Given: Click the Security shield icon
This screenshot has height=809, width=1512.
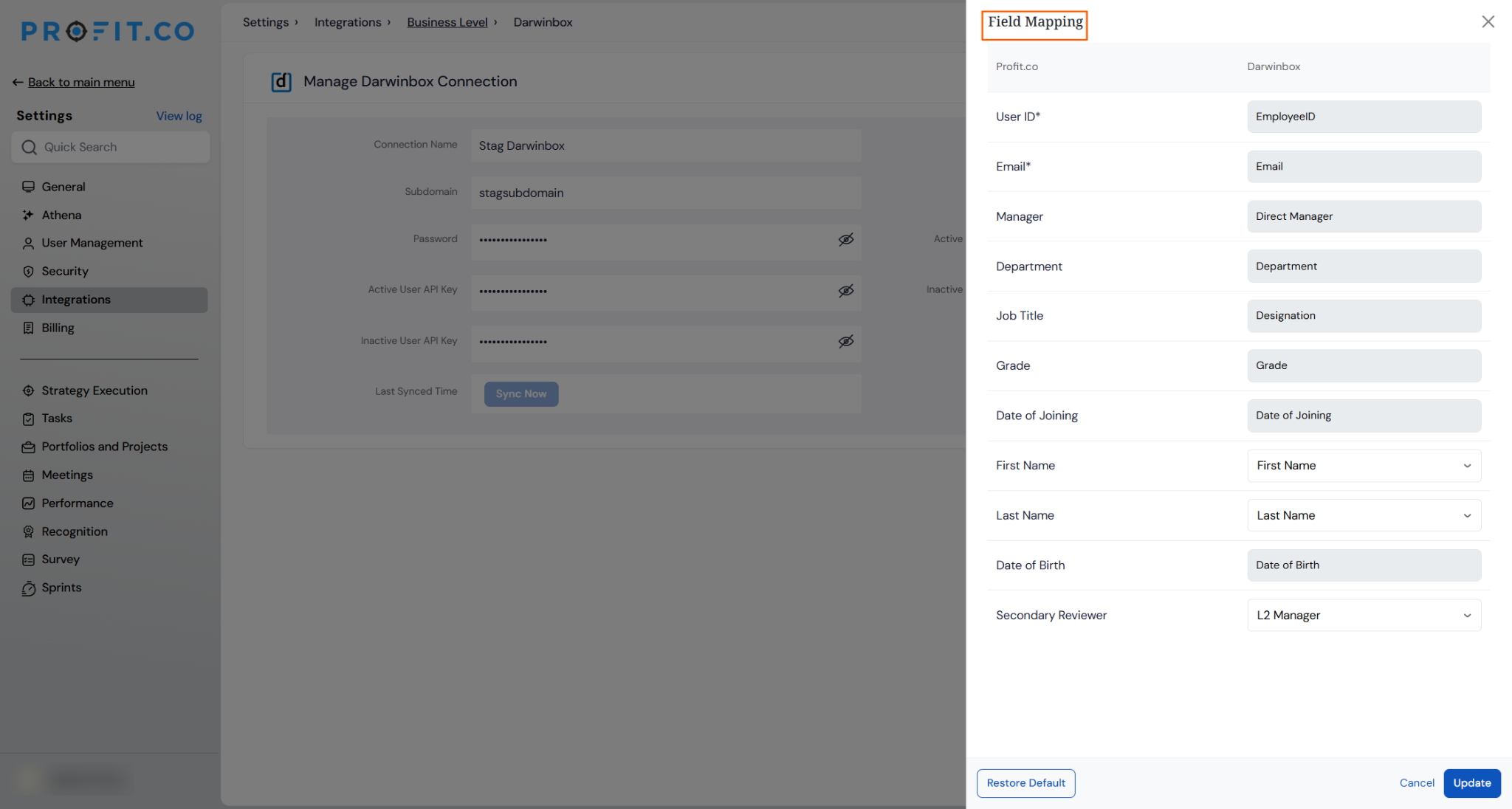Looking at the screenshot, I should [x=28, y=271].
